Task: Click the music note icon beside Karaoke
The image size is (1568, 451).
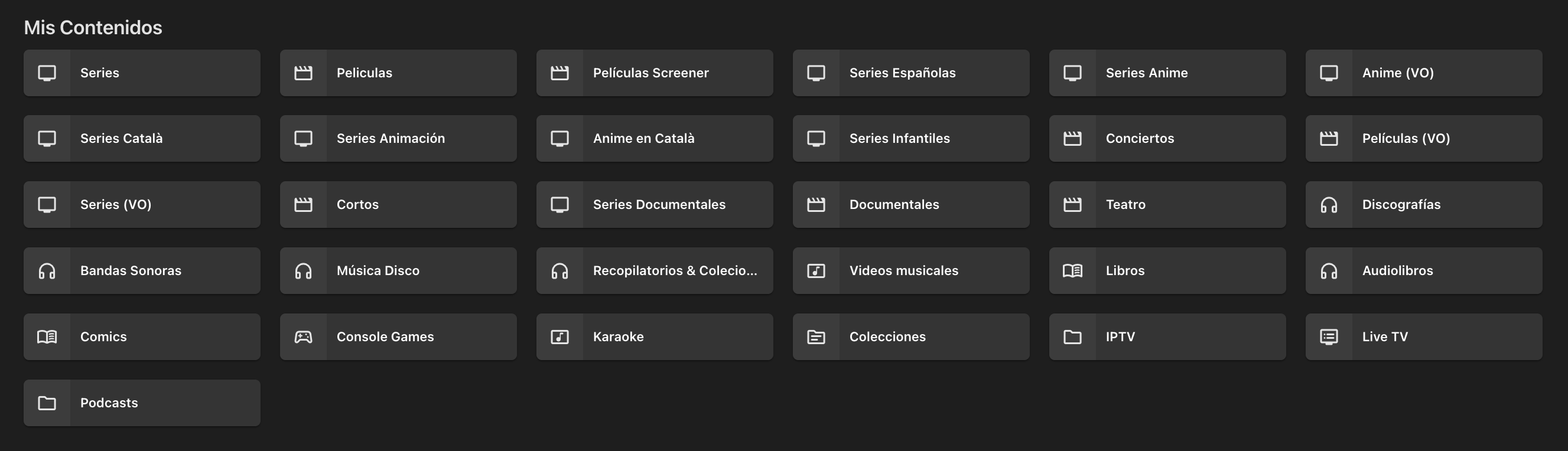Action: click(560, 336)
